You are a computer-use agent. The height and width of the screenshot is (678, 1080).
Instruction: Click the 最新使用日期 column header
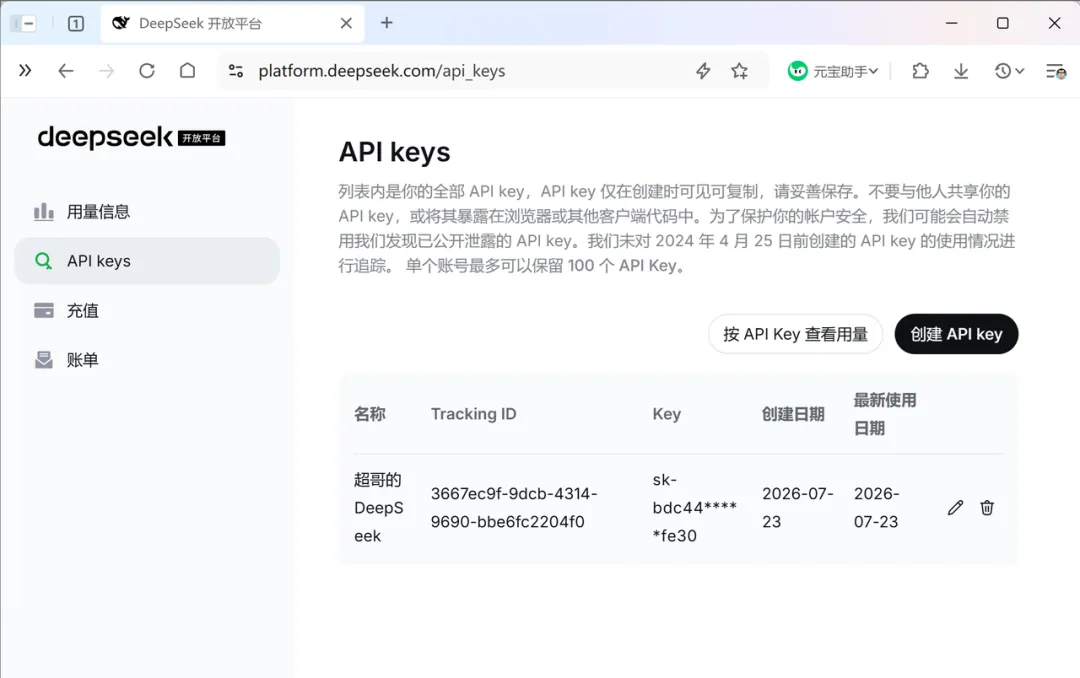click(885, 414)
